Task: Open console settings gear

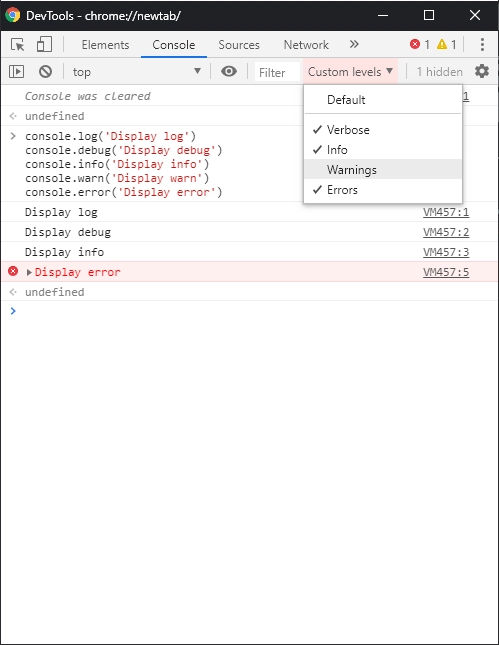Action: click(482, 72)
